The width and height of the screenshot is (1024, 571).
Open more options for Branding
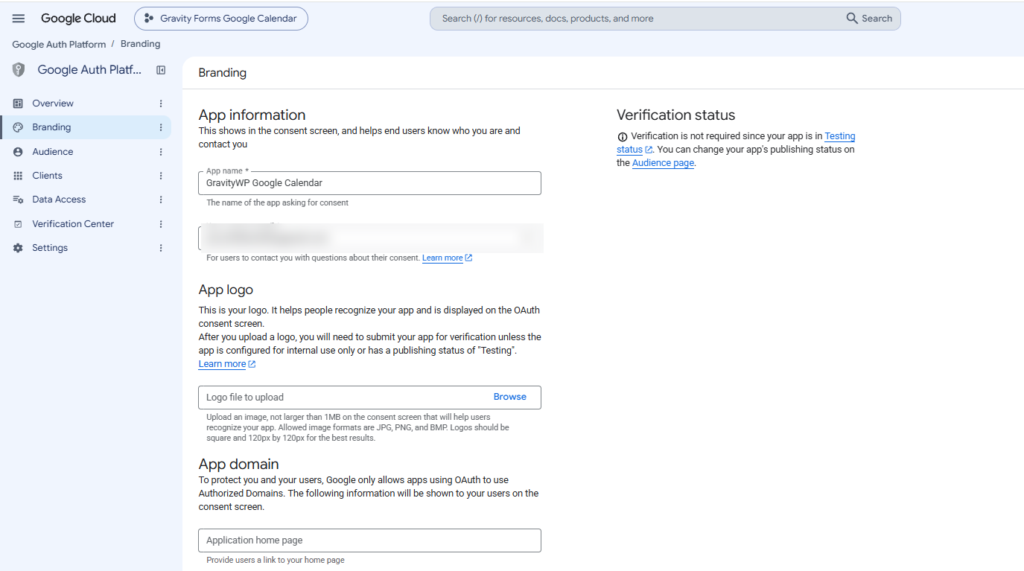161,127
